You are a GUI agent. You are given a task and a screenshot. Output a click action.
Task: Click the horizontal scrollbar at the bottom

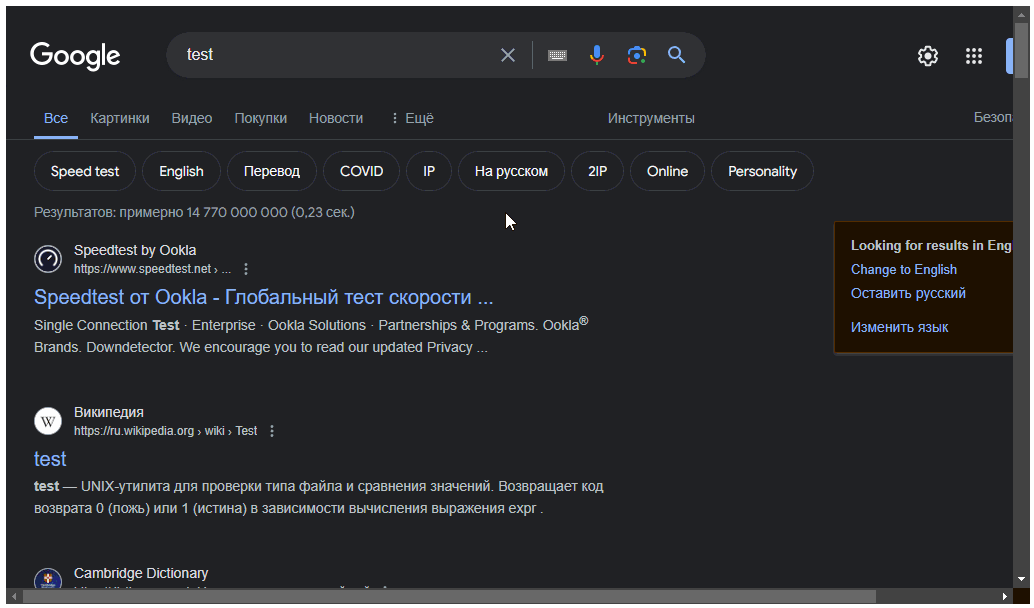(x=450, y=596)
